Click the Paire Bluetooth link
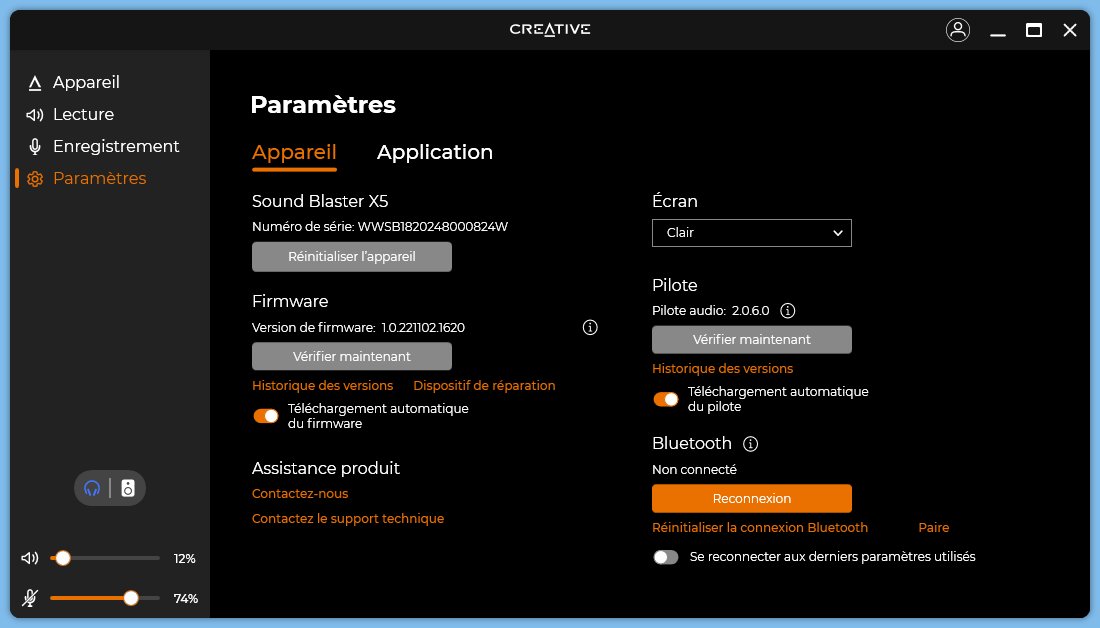Image resolution: width=1100 pixels, height=628 pixels. [933, 527]
